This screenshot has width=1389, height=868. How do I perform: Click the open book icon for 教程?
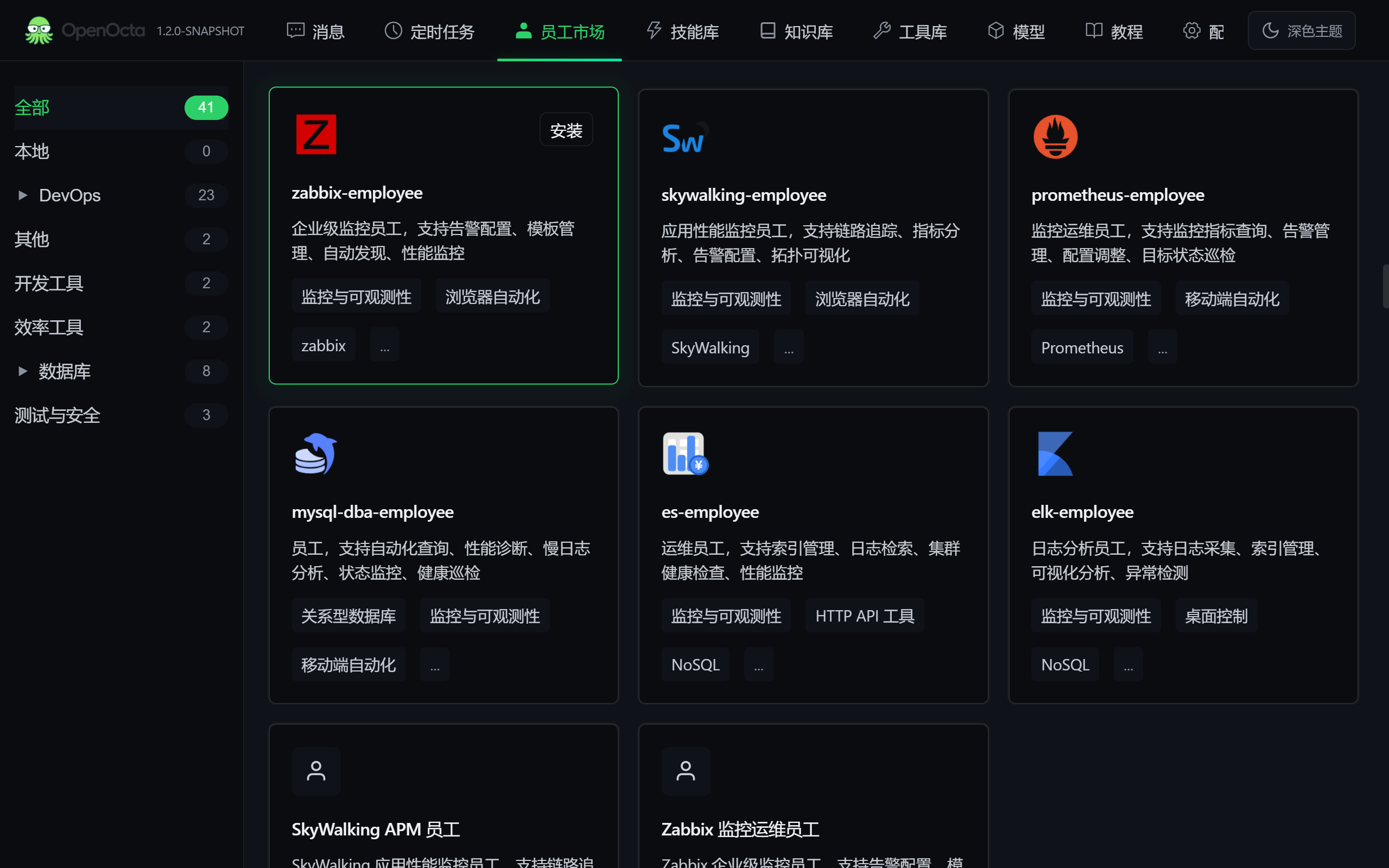1094,30
